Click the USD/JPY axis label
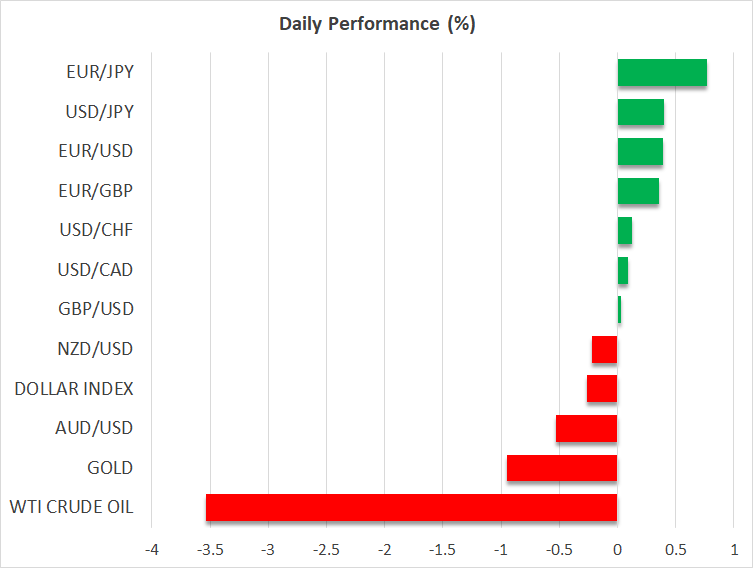The width and height of the screenshot is (753, 568). coord(97,112)
